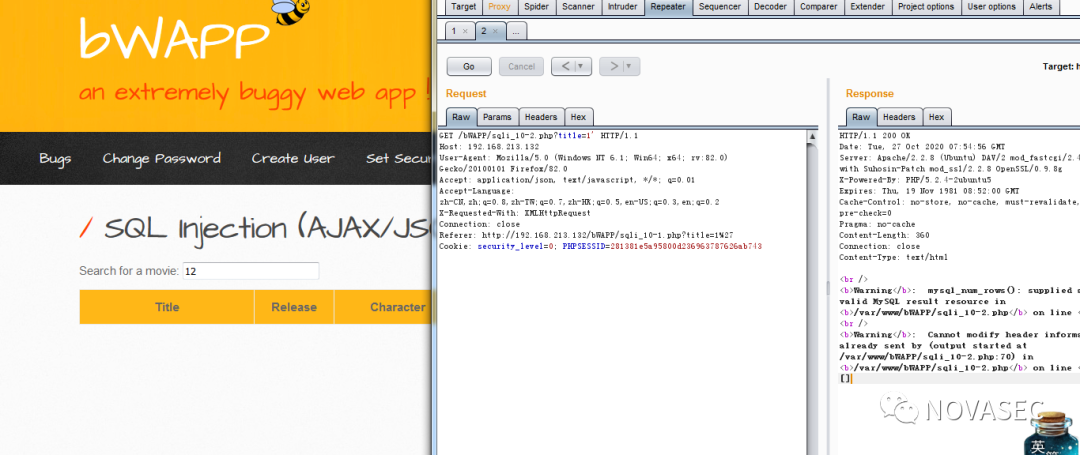Open Change Password in the bWAPP menu
Screen dimensions: 1080x455
(161, 158)
